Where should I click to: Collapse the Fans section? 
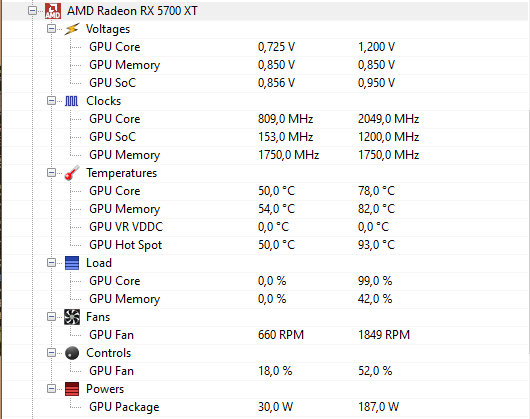(51, 317)
